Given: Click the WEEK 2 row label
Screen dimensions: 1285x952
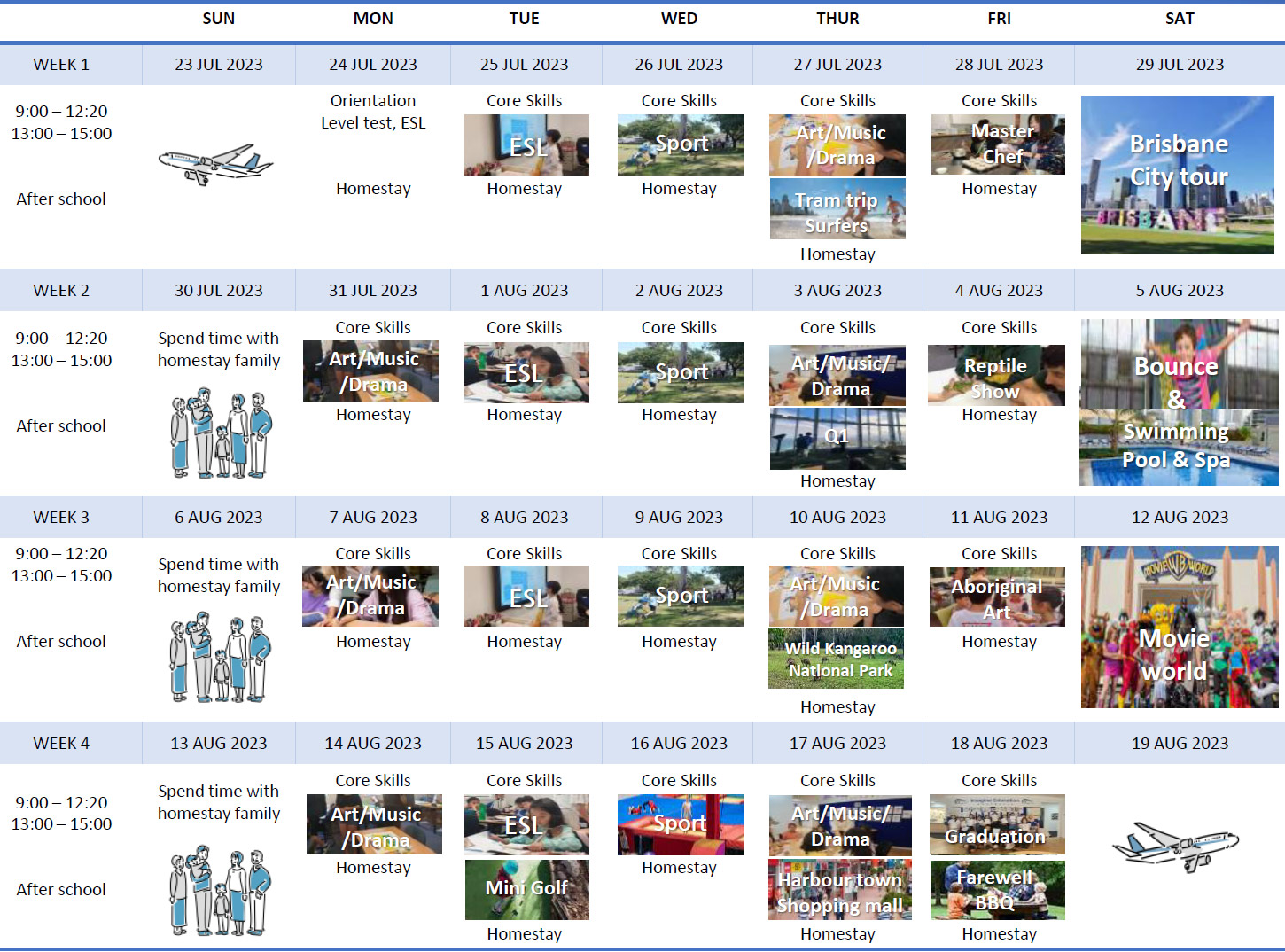Looking at the screenshot, I should (x=61, y=291).
